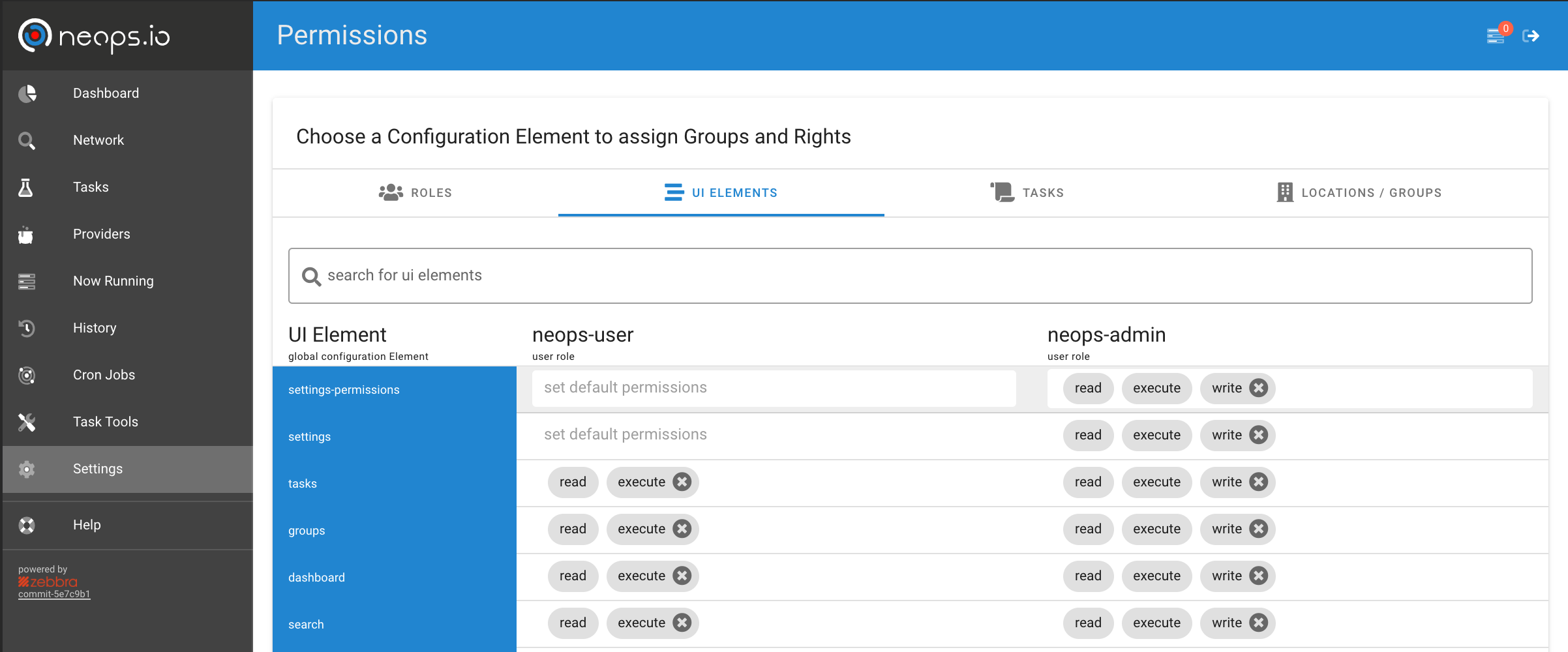Open neops-user permissions for settings-permissions
This screenshot has width=1568, height=652.
tap(774, 388)
